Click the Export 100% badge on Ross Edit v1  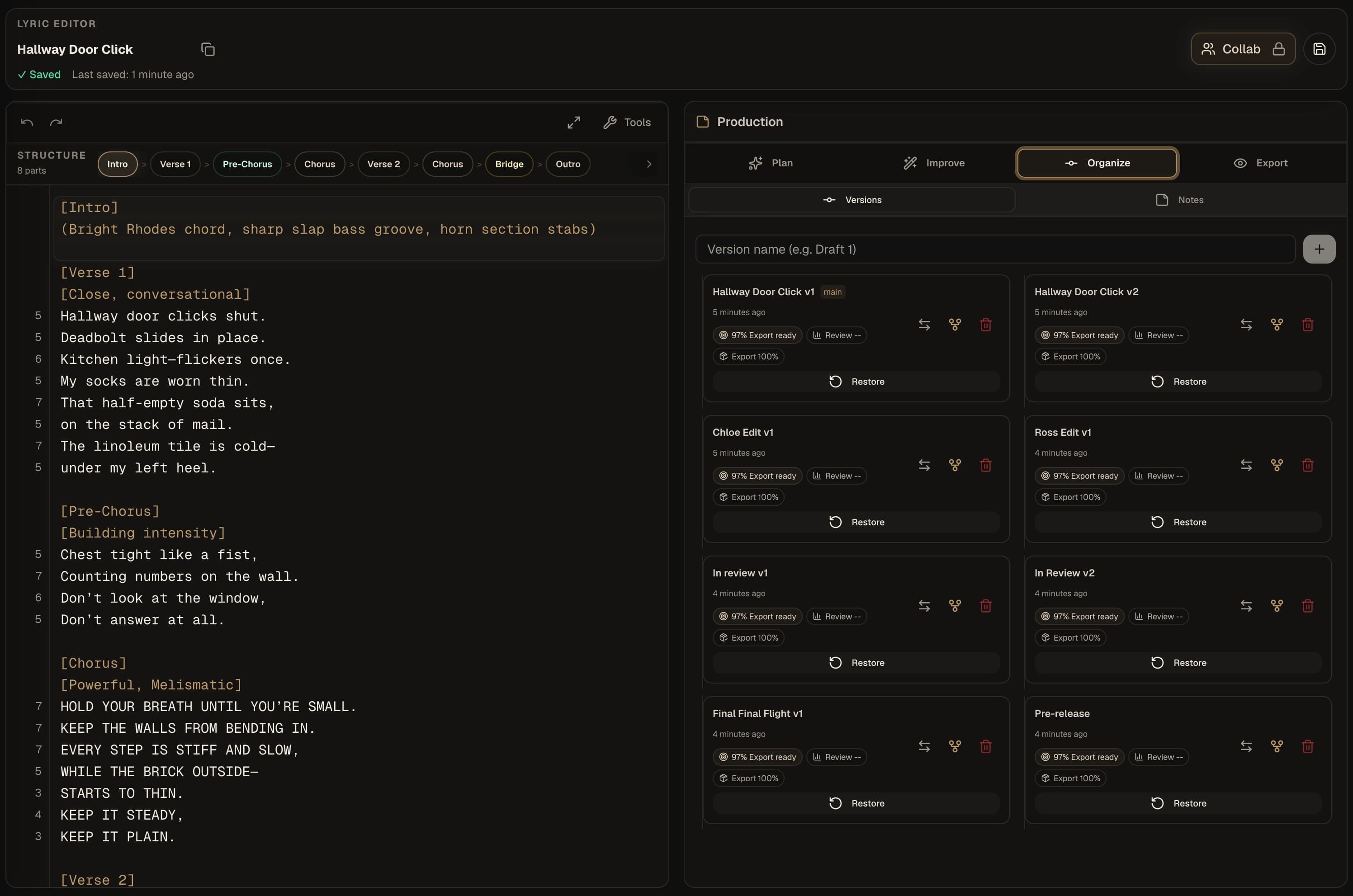coord(1070,497)
